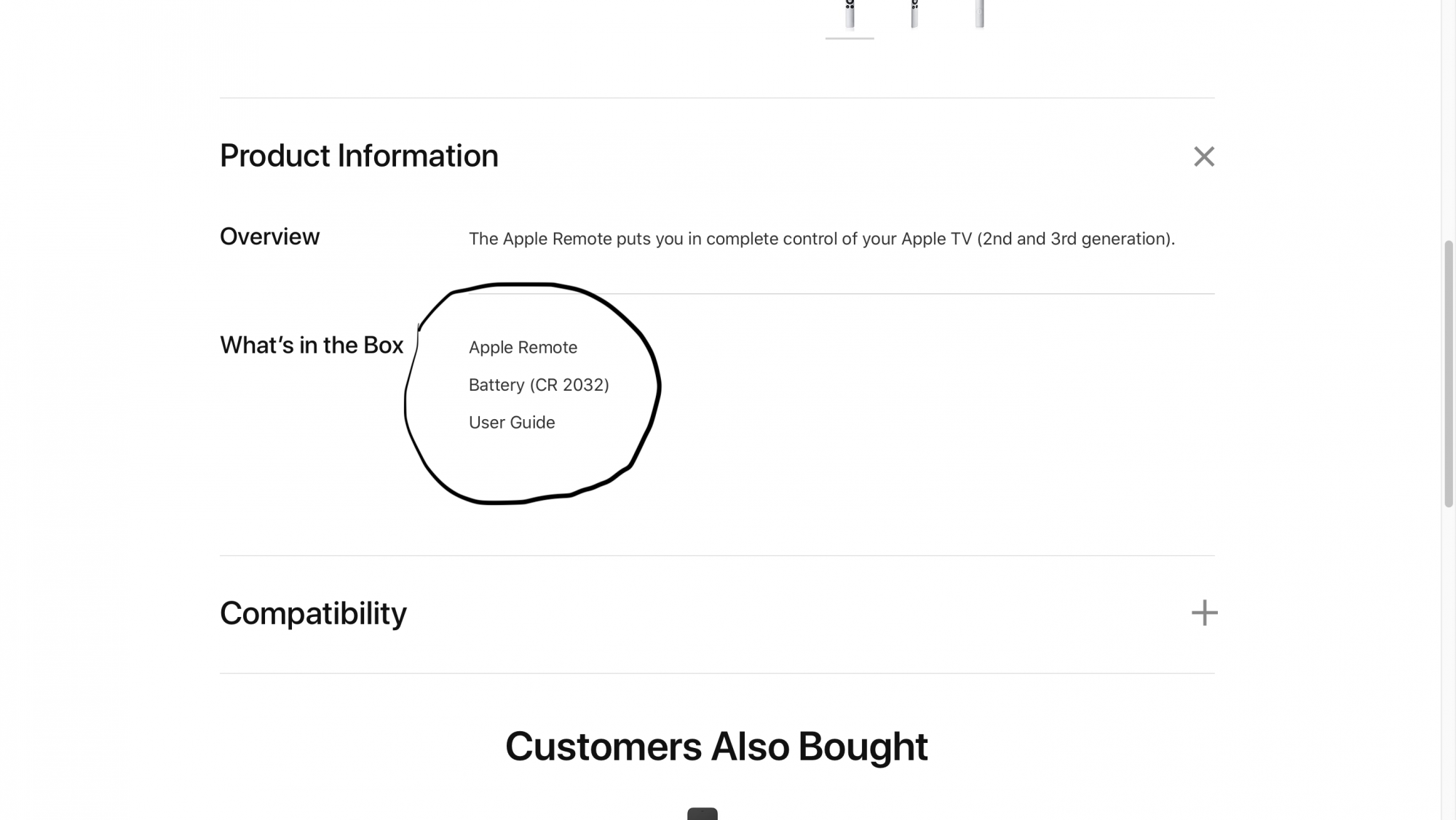
Task: Click "Apple TV" in the overview sentence
Action: [936, 239]
